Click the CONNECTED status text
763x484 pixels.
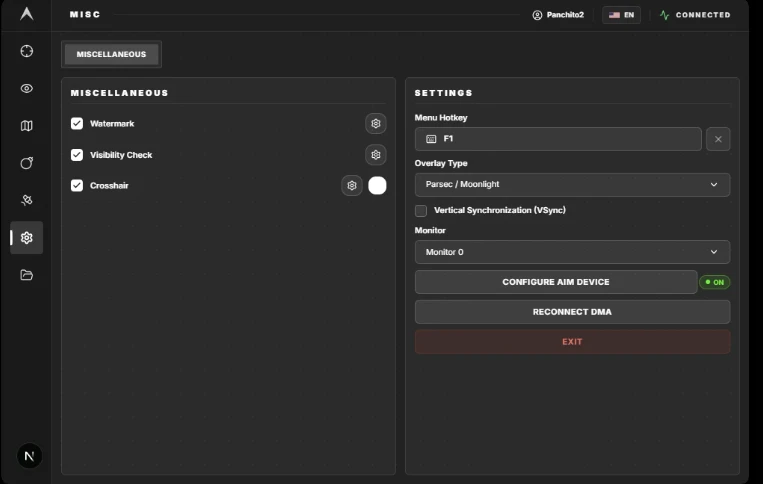703,15
